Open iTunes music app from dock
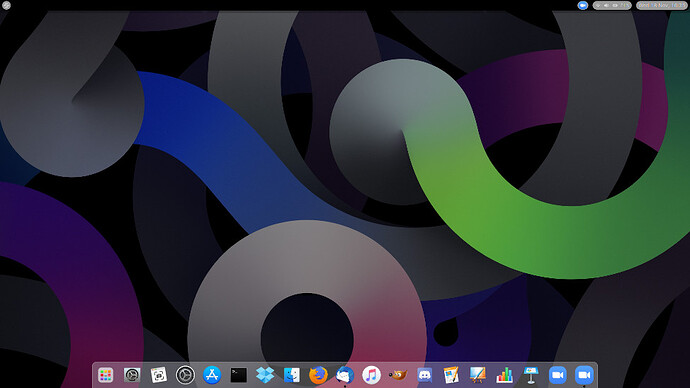690x388 pixels. 371,375
